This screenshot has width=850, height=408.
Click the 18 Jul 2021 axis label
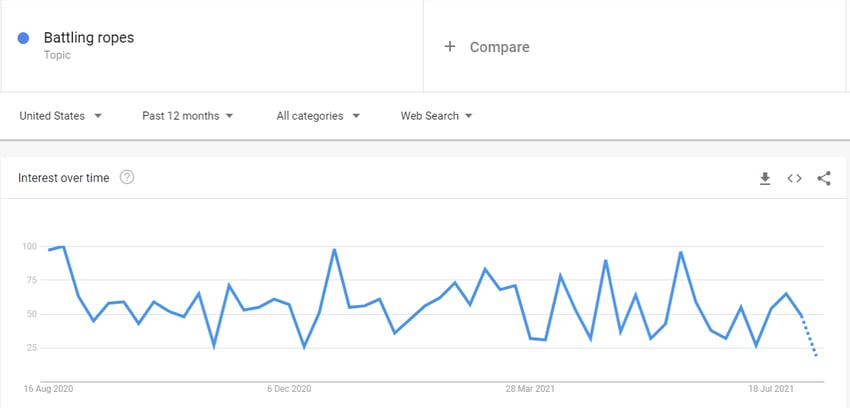771,389
